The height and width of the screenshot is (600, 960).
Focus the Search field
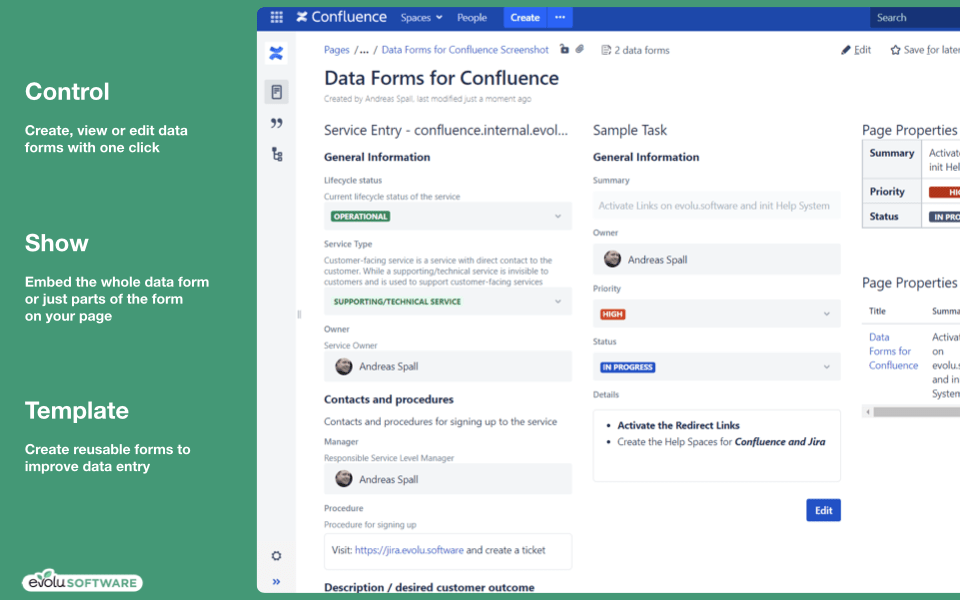915,18
